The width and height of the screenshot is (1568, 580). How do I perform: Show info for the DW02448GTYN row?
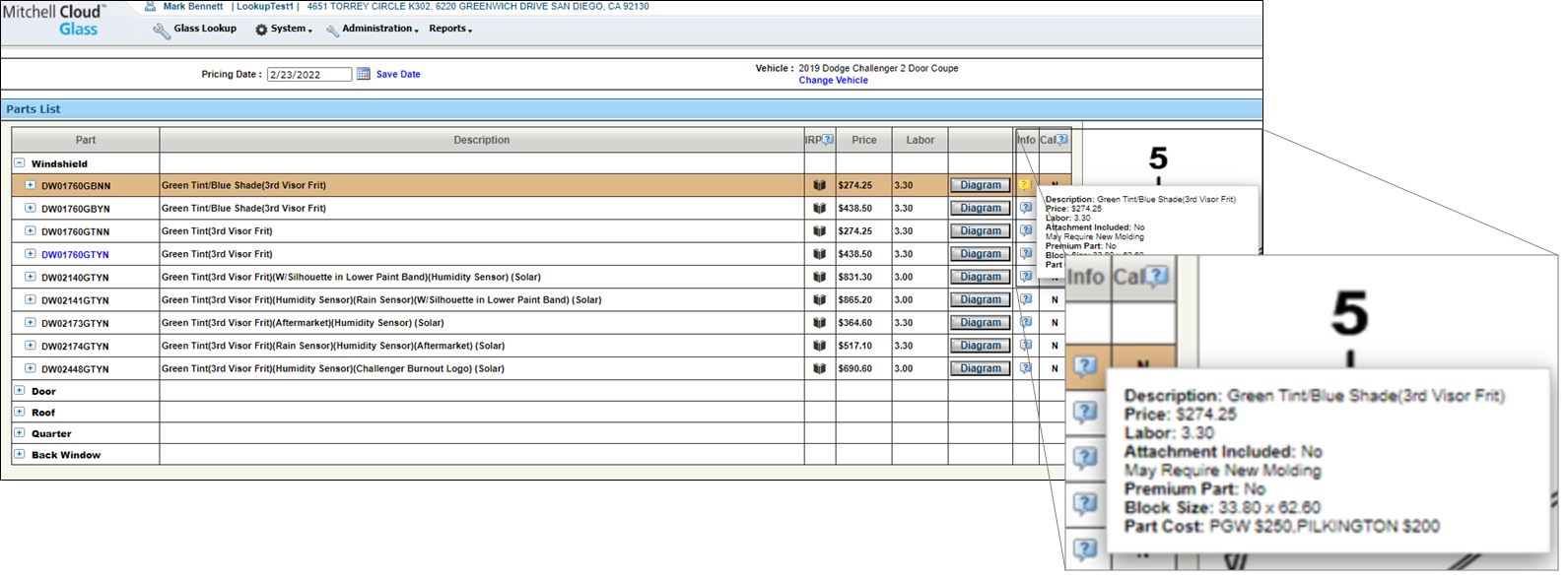(1026, 368)
